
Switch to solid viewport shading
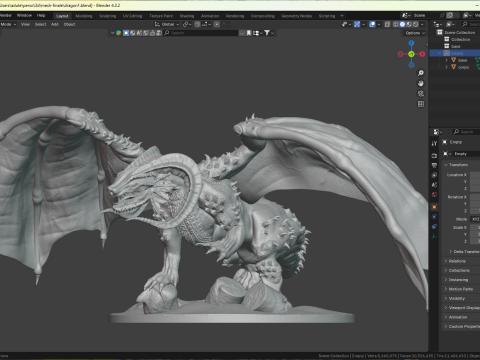[402, 24]
